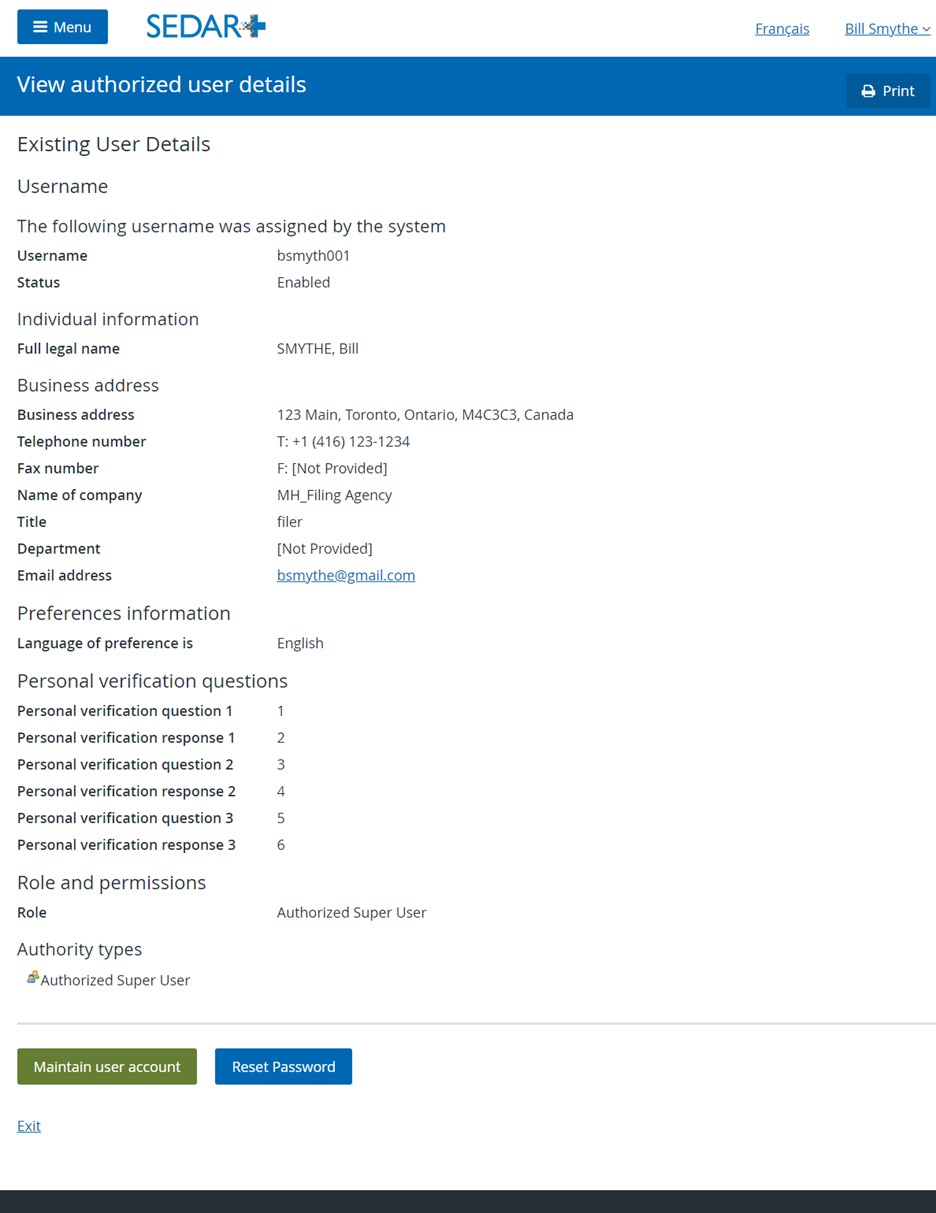Screen dimensions: 936x1213
Task: Click Maintain user account button
Action: click(107, 1066)
